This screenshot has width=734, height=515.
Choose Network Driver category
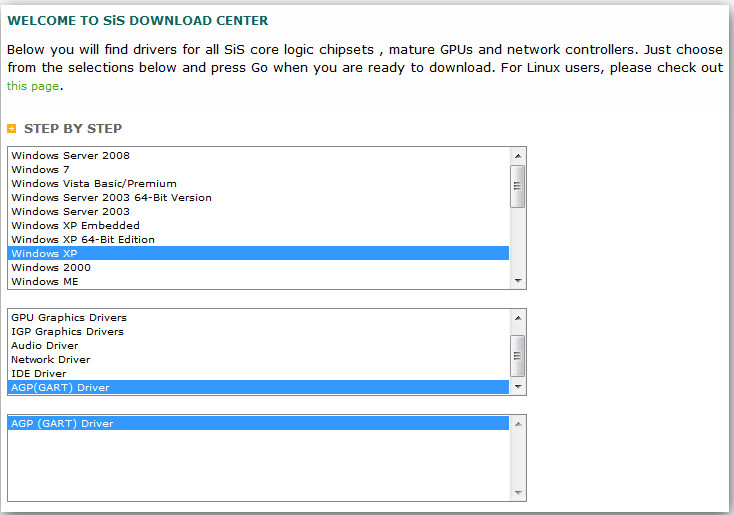[258, 360]
